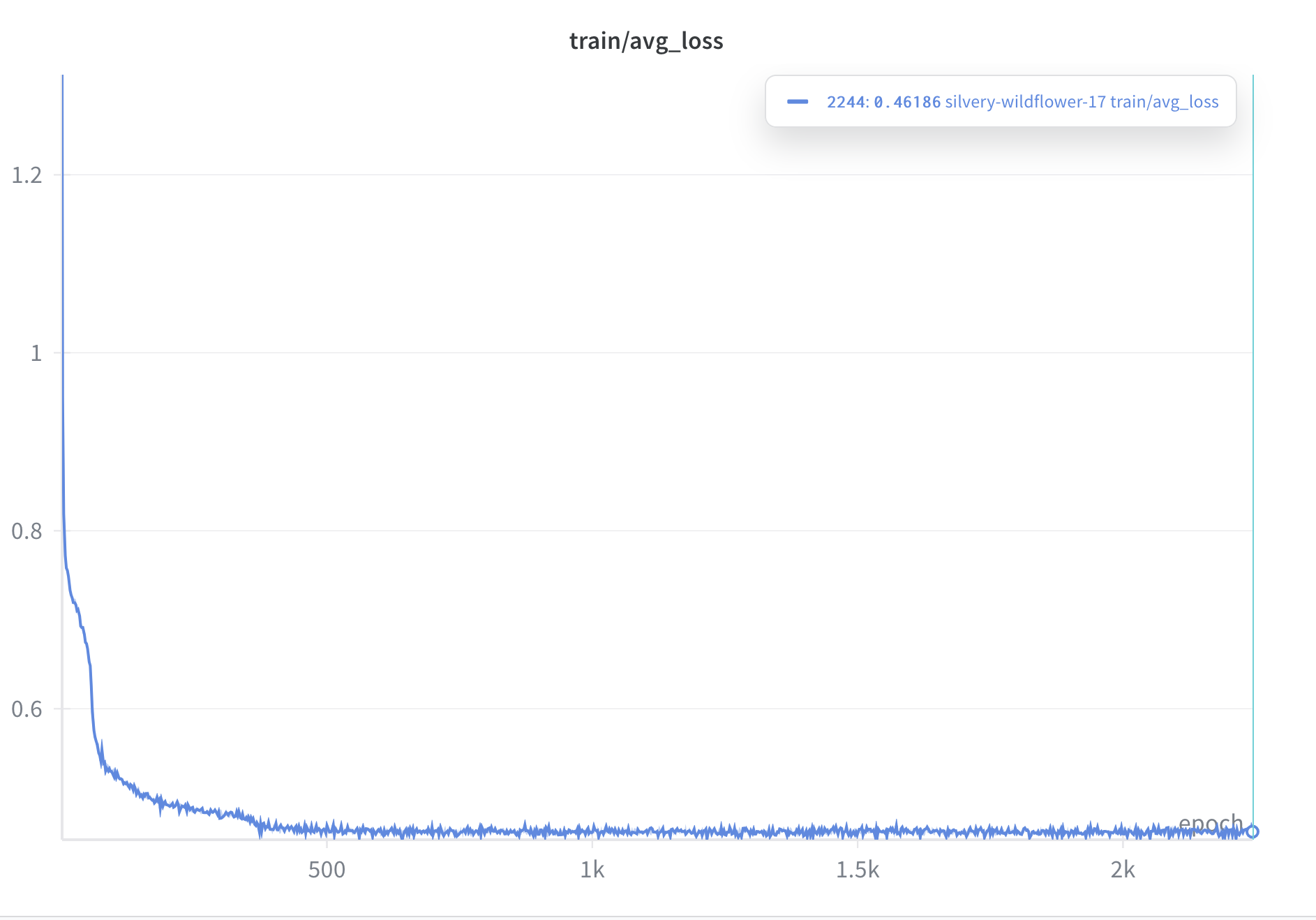Click the 0.6 y-axis tick label

click(27, 709)
